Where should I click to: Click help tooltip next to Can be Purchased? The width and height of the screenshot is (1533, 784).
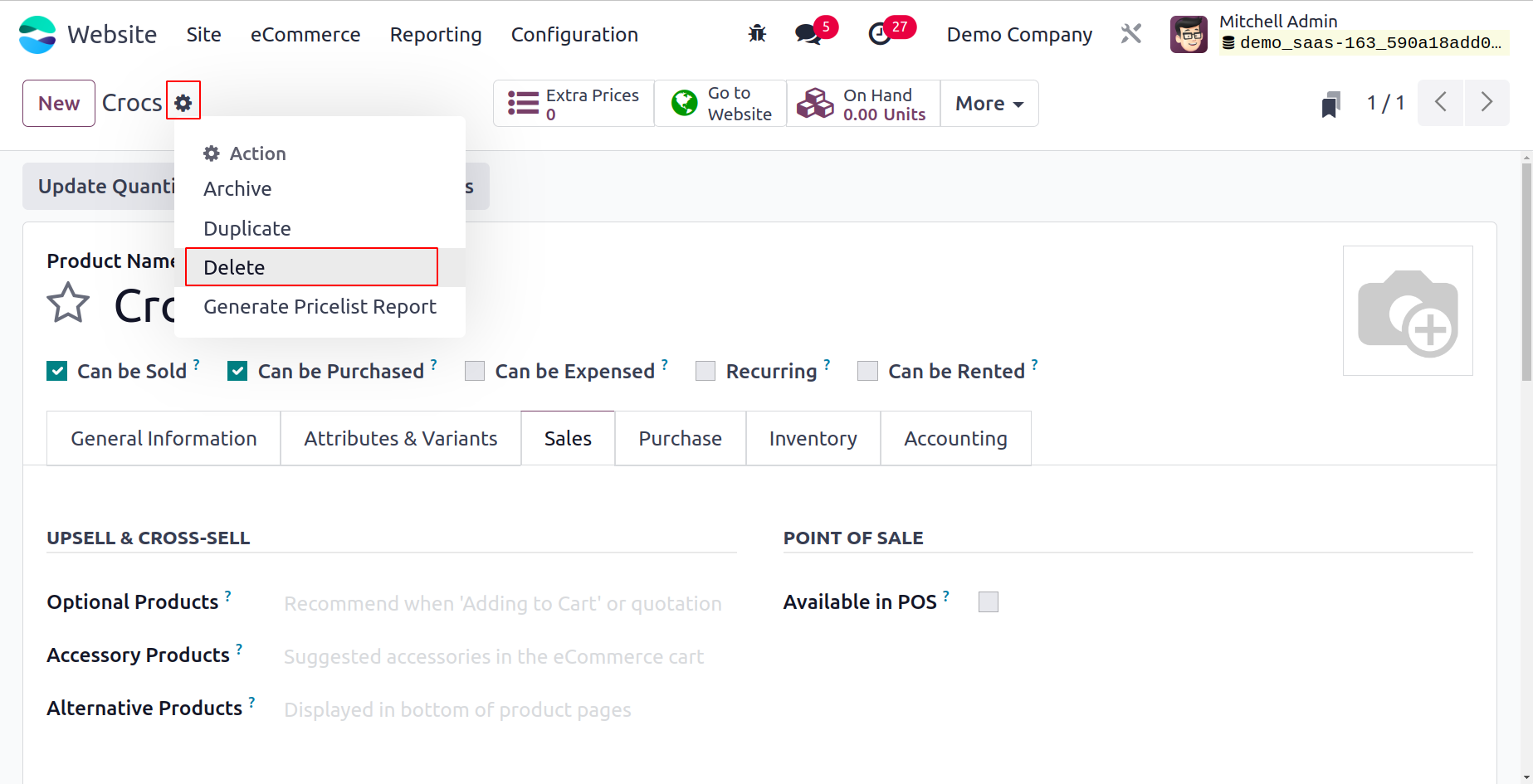coord(433,364)
